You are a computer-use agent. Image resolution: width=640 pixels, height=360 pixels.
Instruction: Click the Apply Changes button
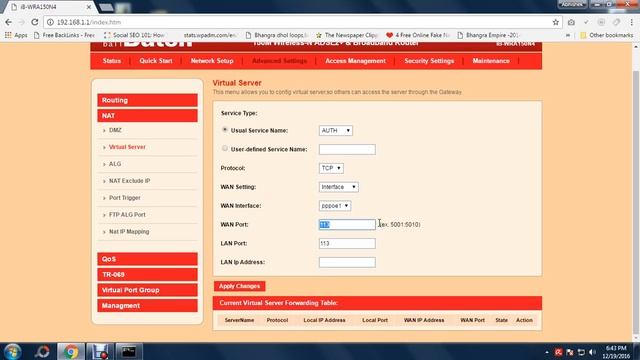[x=240, y=286]
